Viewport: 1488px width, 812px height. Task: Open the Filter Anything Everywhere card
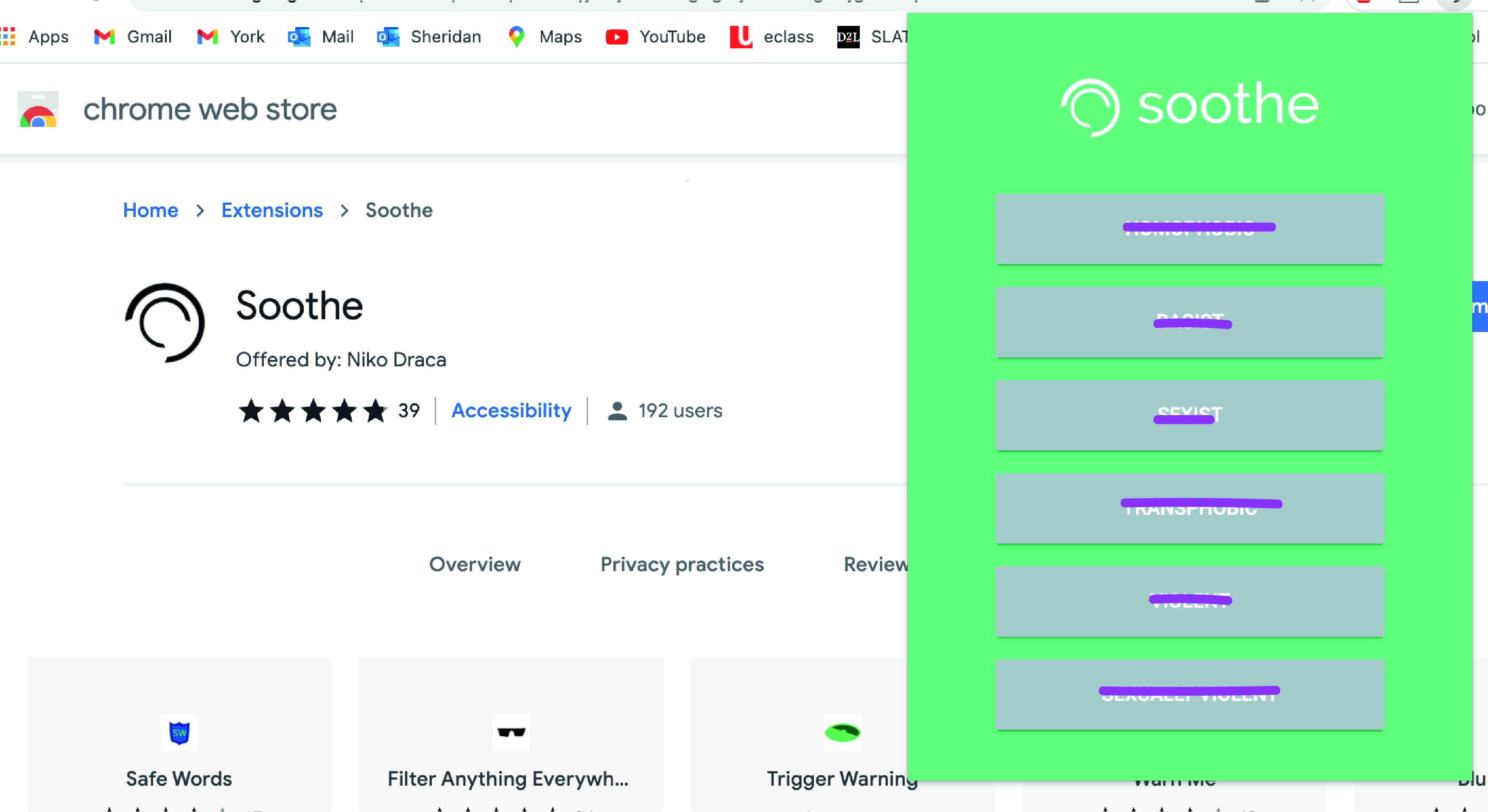point(511,734)
